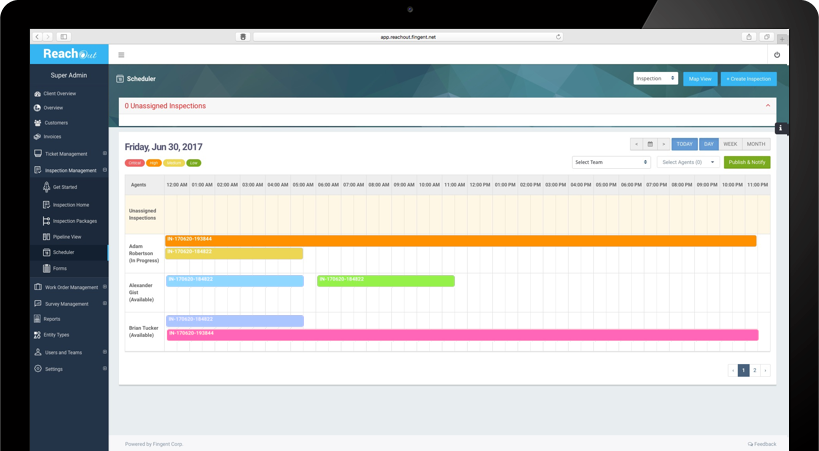Click the info icon on right edge
The width and height of the screenshot is (819, 451).
click(781, 128)
